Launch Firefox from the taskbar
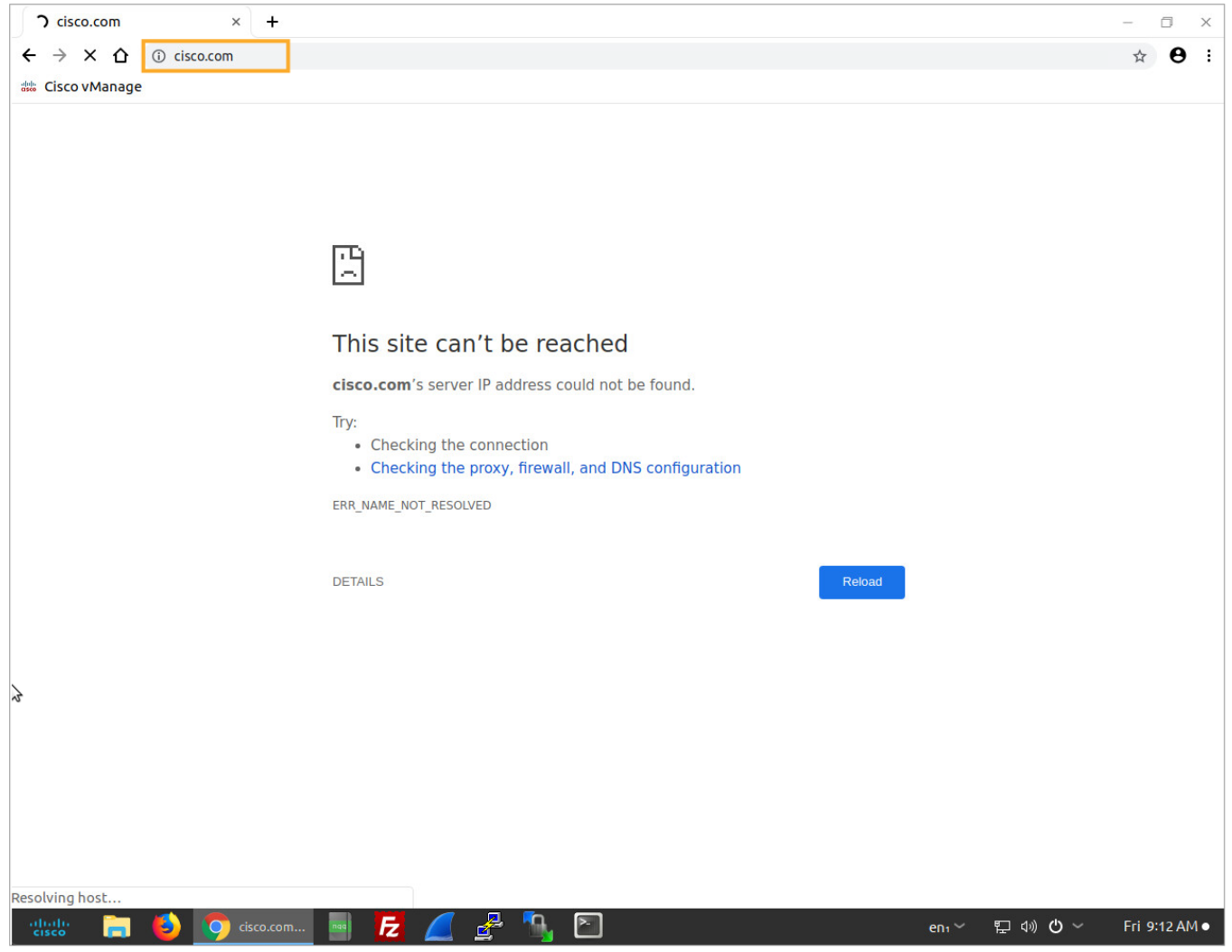This screenshot has width=1232, height=952. point(166,927)
